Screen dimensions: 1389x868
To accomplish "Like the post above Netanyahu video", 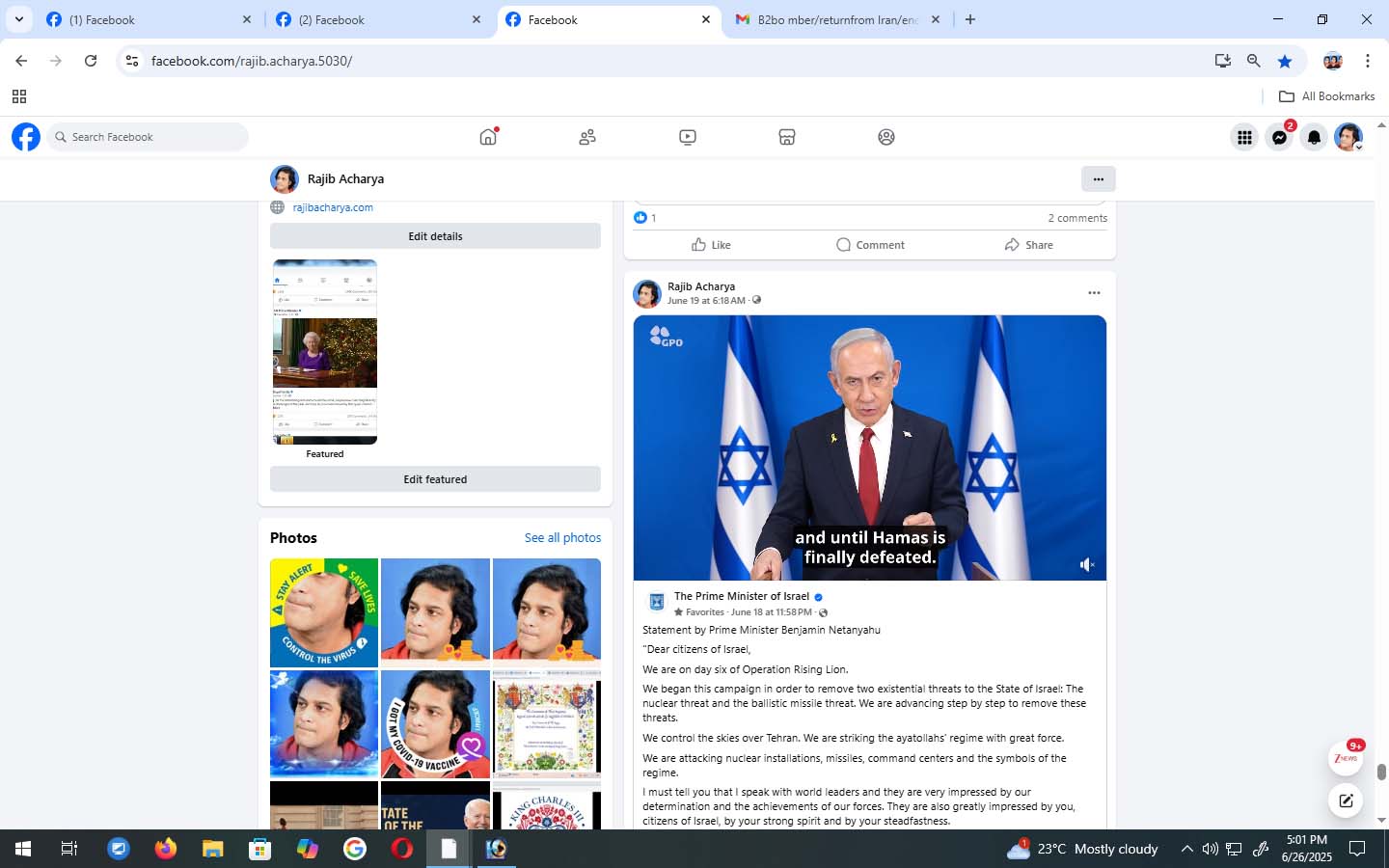I will pos(711,245).
